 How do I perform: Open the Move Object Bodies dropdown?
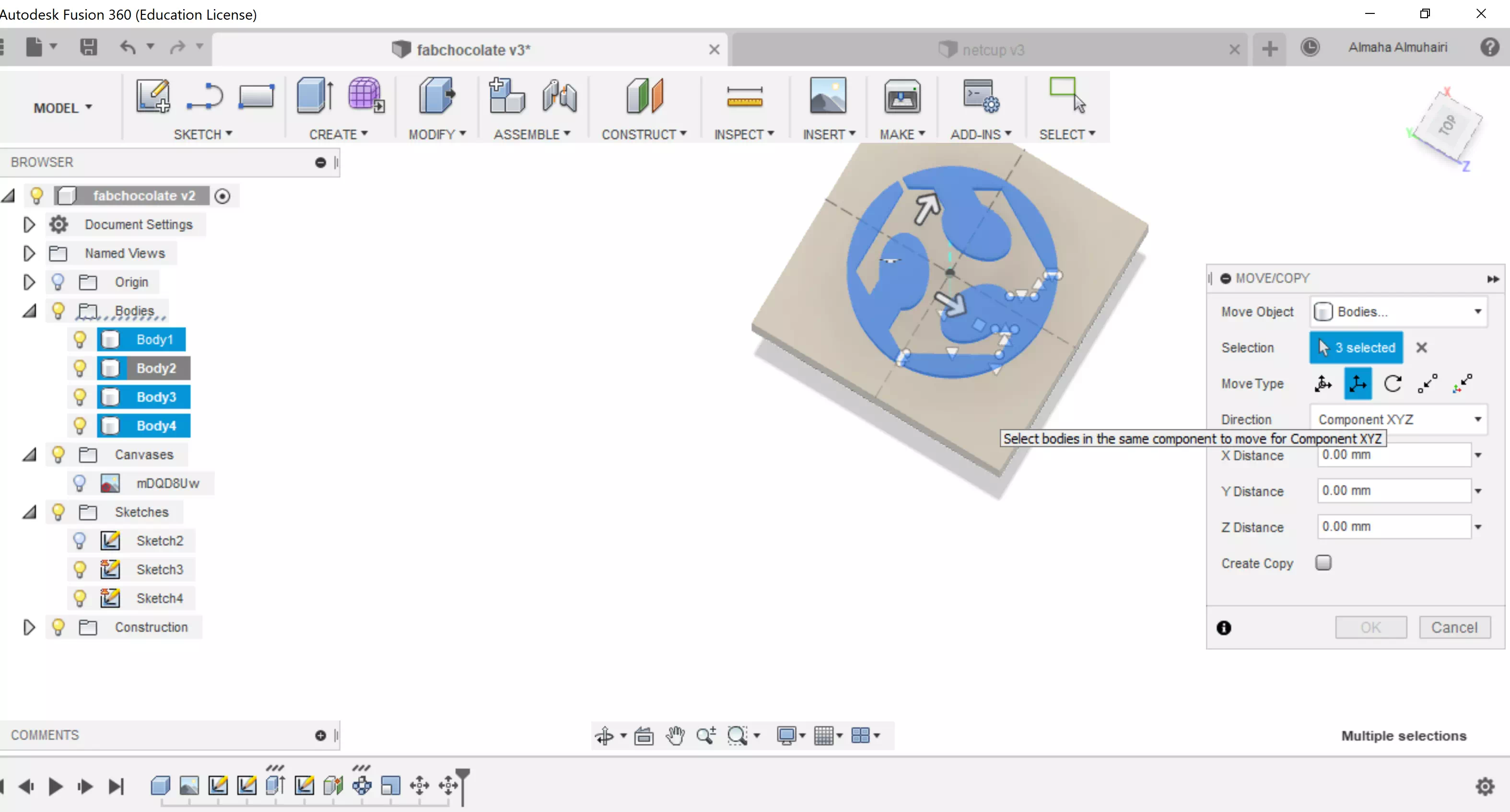pyautogui.click(x=1399, y=312)
